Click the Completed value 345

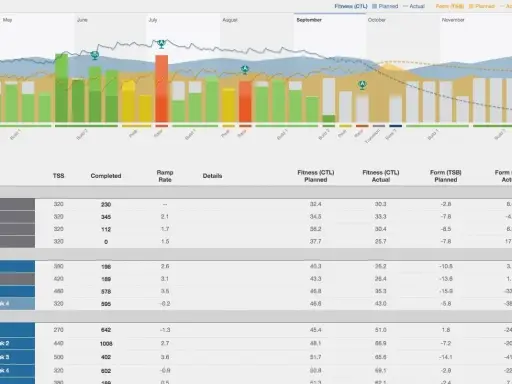[106, 217]
